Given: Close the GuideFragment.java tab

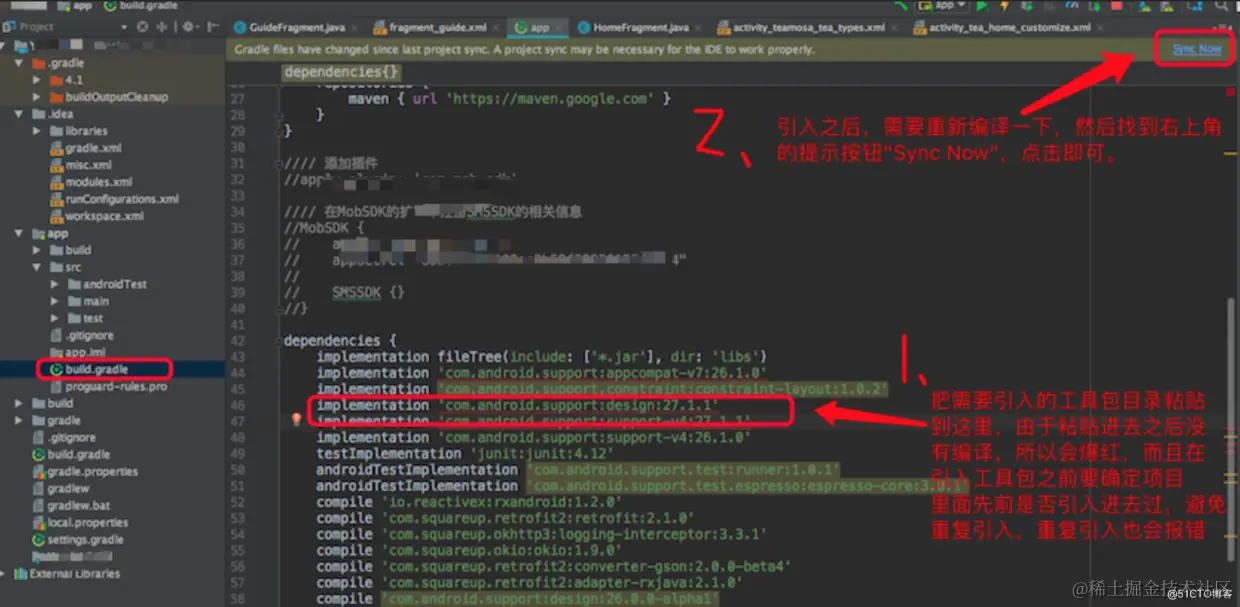Looking at the screenshot, I should [x=354, y=27].
